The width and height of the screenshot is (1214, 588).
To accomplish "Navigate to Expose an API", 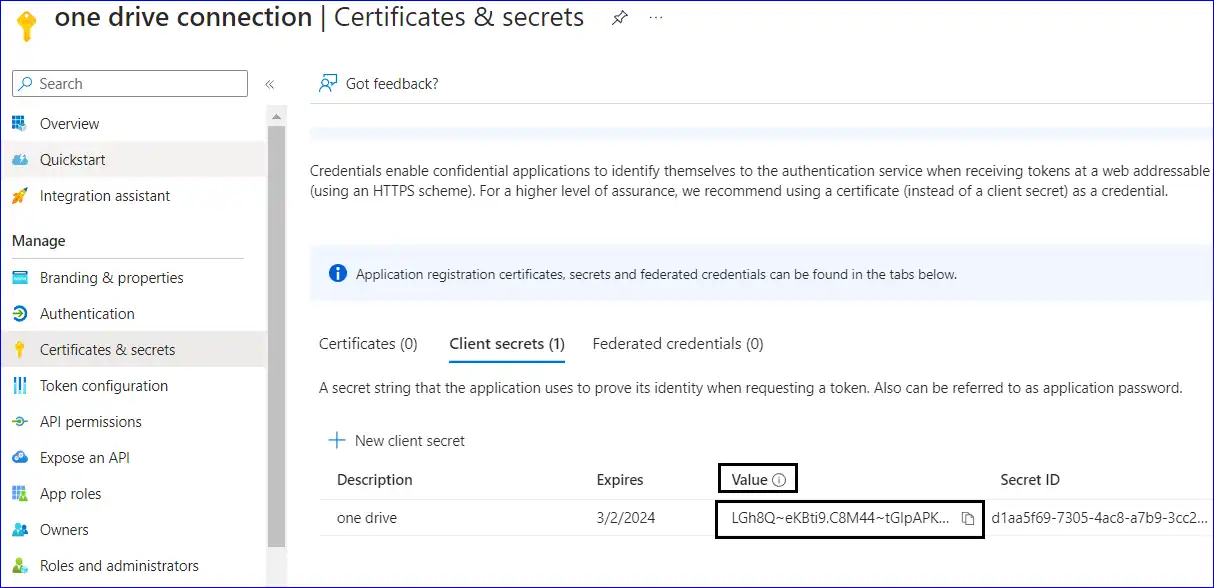I will point(84,458).
